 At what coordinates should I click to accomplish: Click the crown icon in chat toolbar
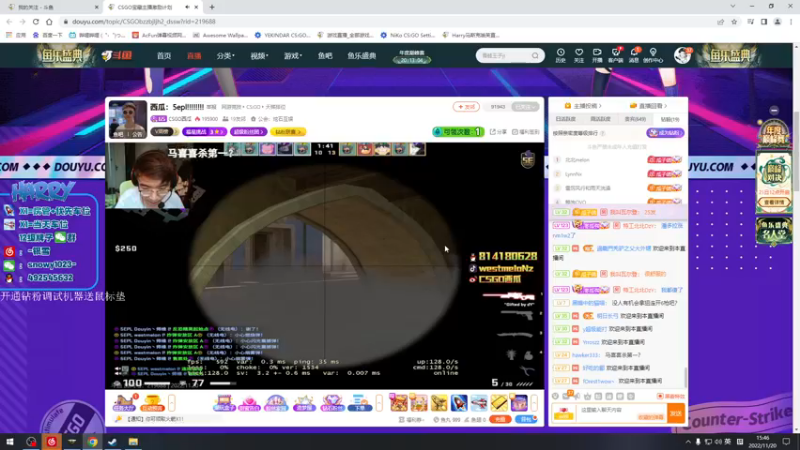coord(587,396)
